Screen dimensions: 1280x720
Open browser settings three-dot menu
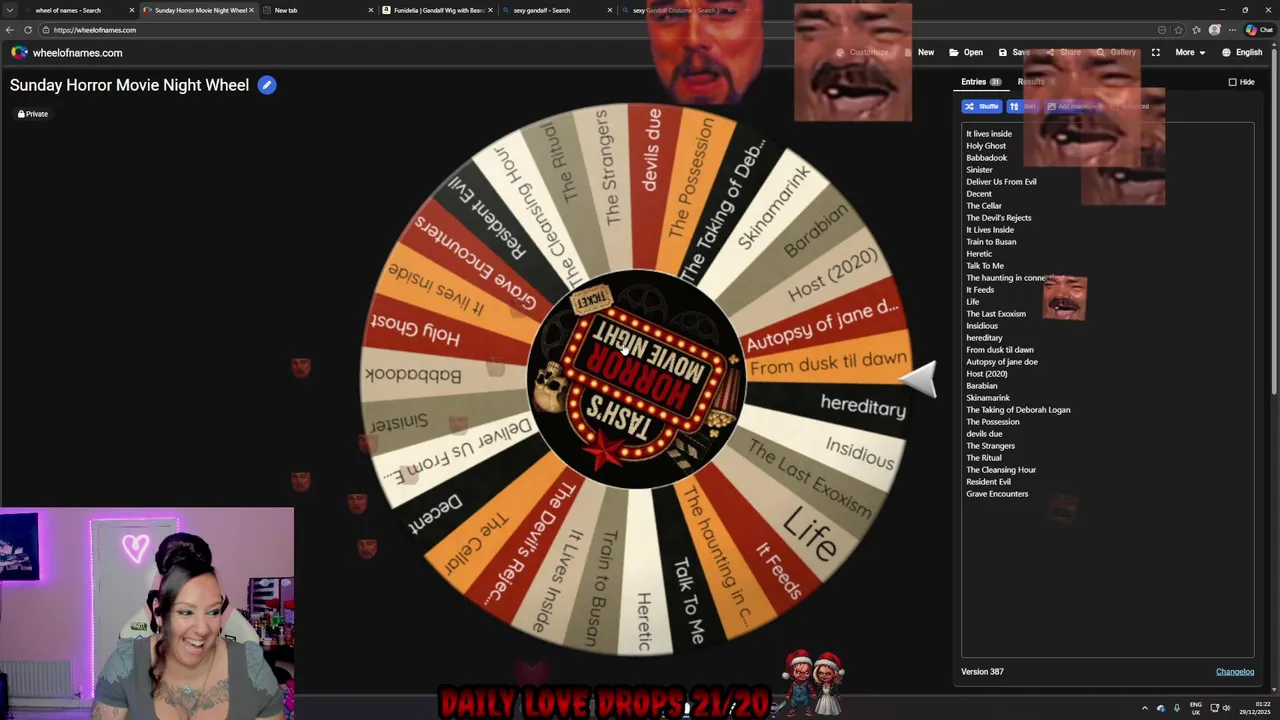pyautogui.click(x=1232, y=30)
